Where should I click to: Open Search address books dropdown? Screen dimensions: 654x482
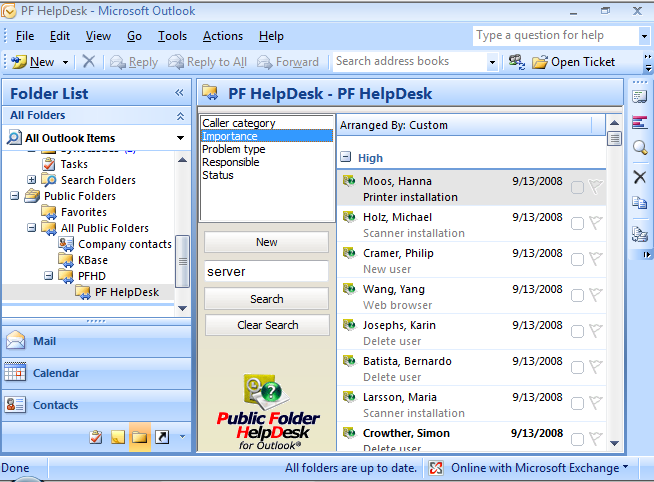tap(492, 63)
